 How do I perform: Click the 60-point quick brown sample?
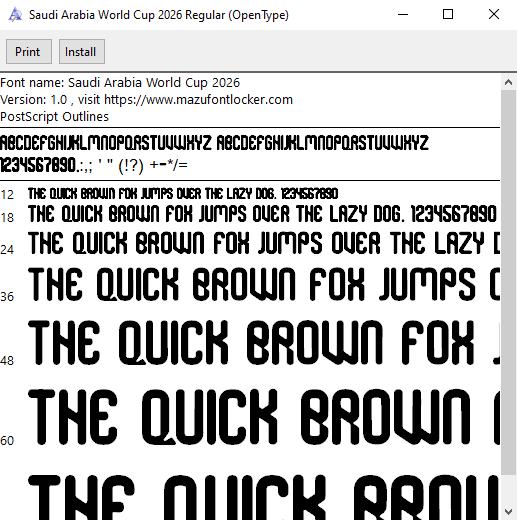point(264,417)
